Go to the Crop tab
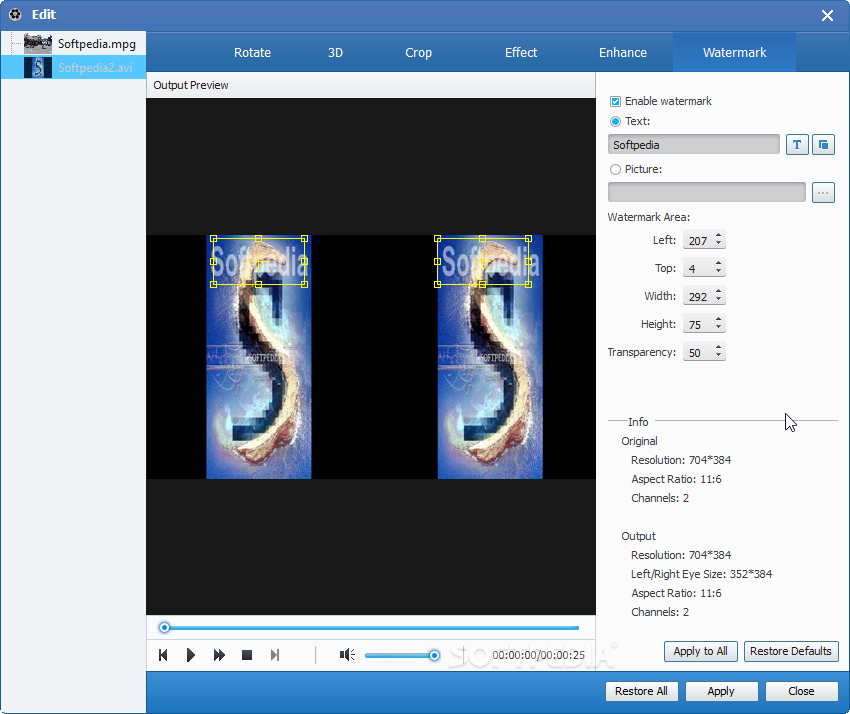The image size is (850, 714). [418, 53]
